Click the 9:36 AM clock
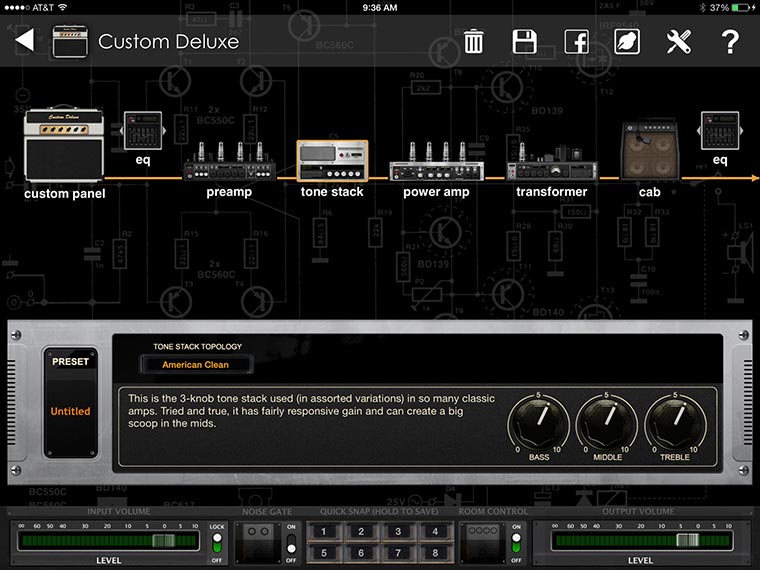The image size is (760, 570). point(380,8)
